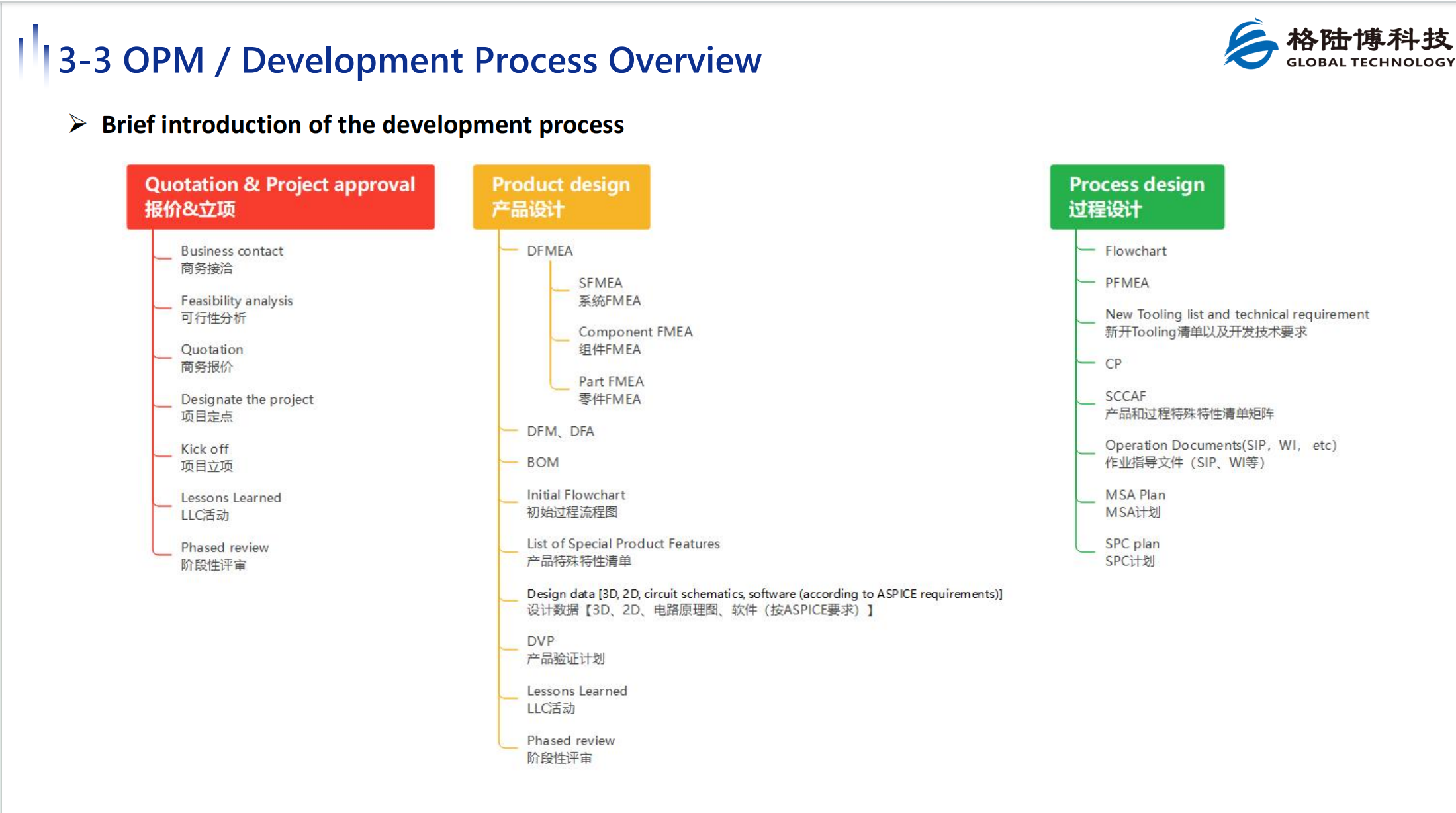Select the red Quotation & Project approval box
The height and width of the screenshot is (813, 1456).
[281, 197]
